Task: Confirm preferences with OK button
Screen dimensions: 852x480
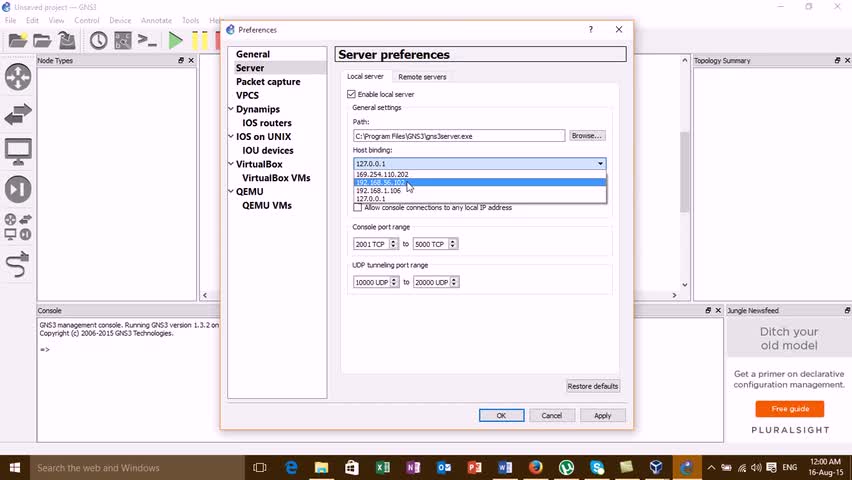Action: point(502,415)
